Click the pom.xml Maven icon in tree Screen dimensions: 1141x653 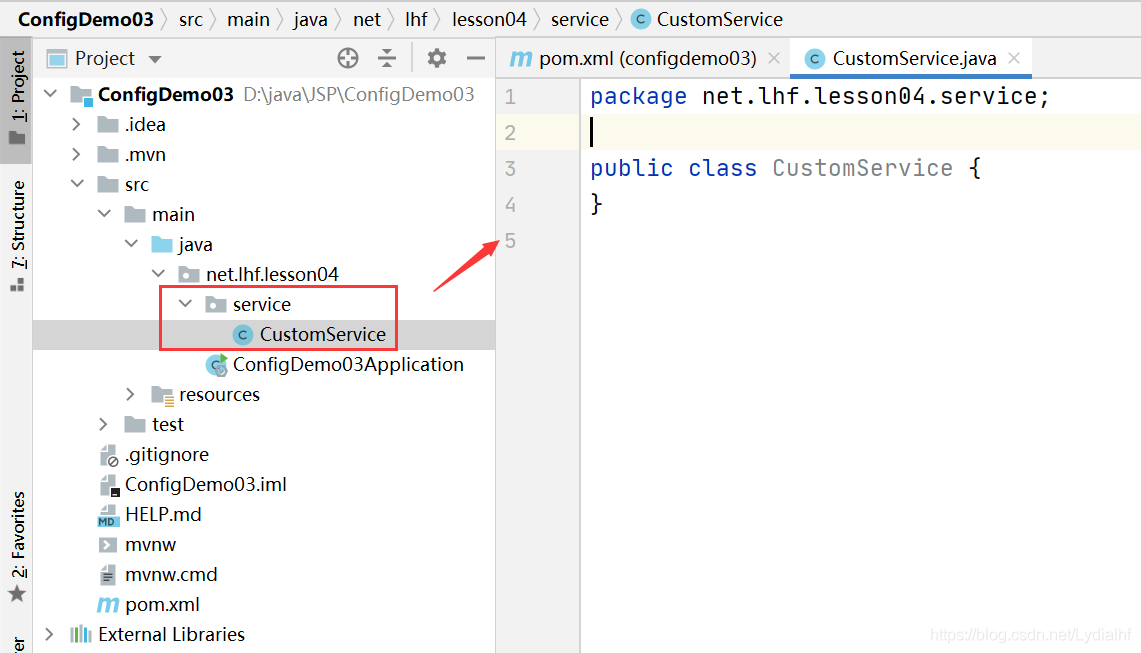pos(108,605)
